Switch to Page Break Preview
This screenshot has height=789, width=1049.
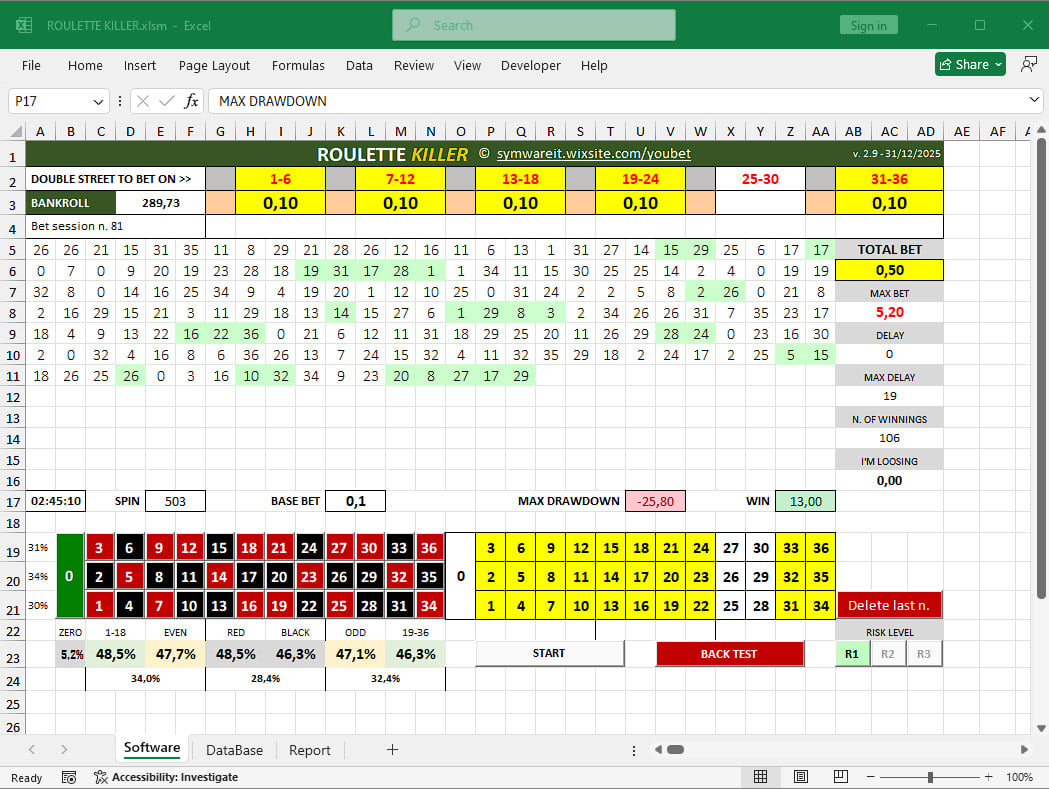tap(841, 776)
